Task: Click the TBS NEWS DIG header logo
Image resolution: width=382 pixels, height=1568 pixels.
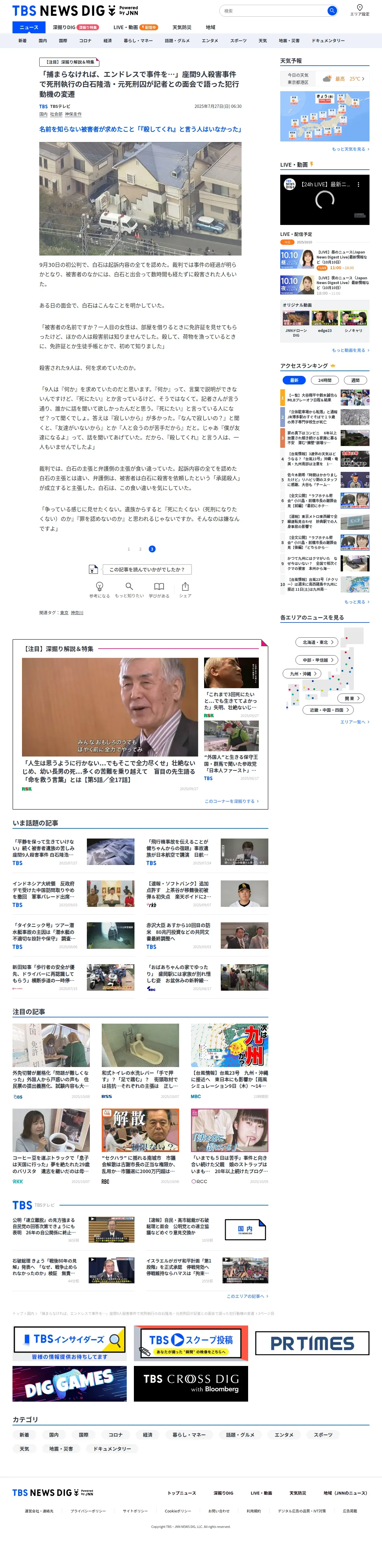Action: point(75,11)
